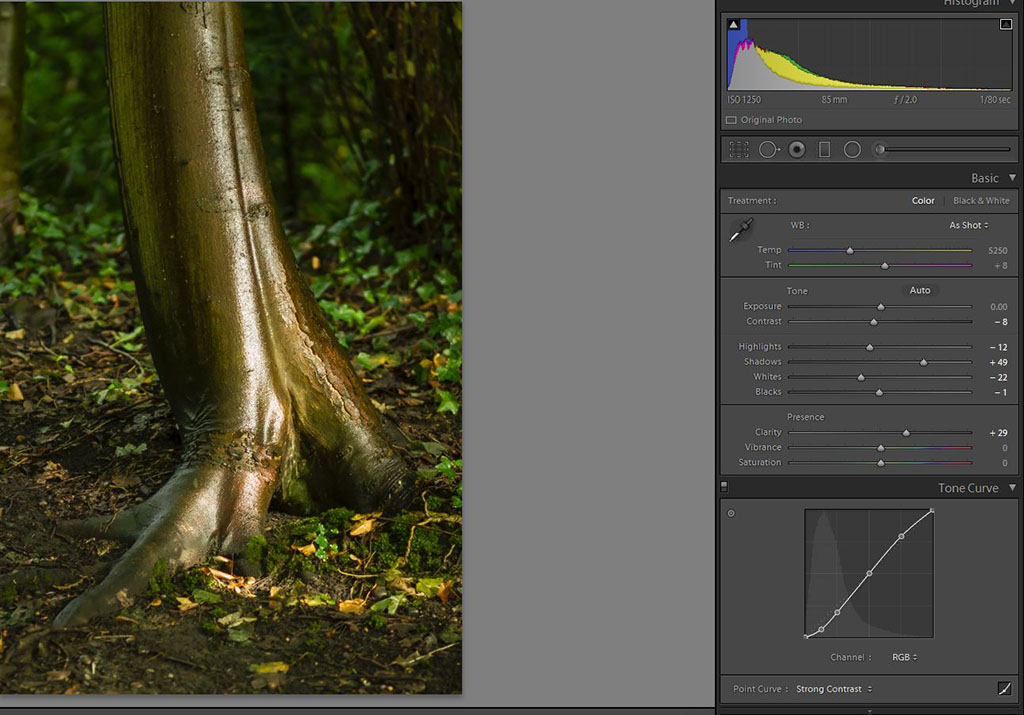The width and height of the screenshot is (1024, 715).
Task: Collapse the Basic panel
Action: pos(1012,178)
